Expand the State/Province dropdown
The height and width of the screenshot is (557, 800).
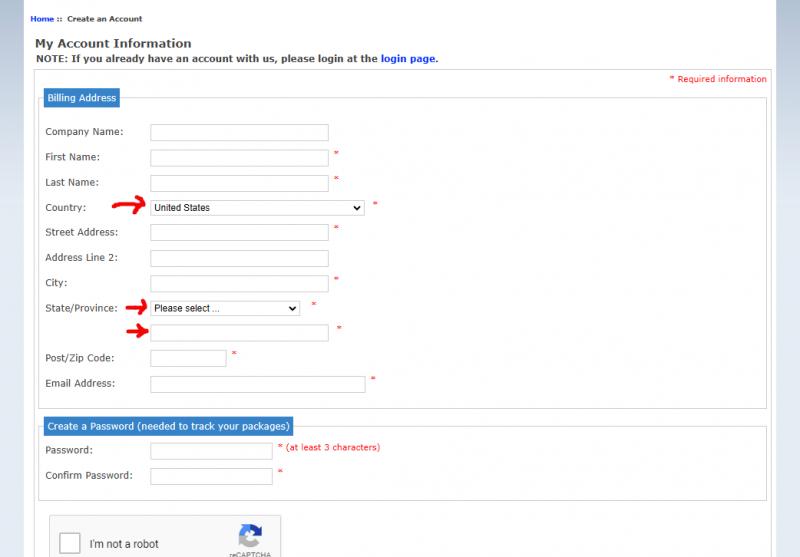coord(225,308)
